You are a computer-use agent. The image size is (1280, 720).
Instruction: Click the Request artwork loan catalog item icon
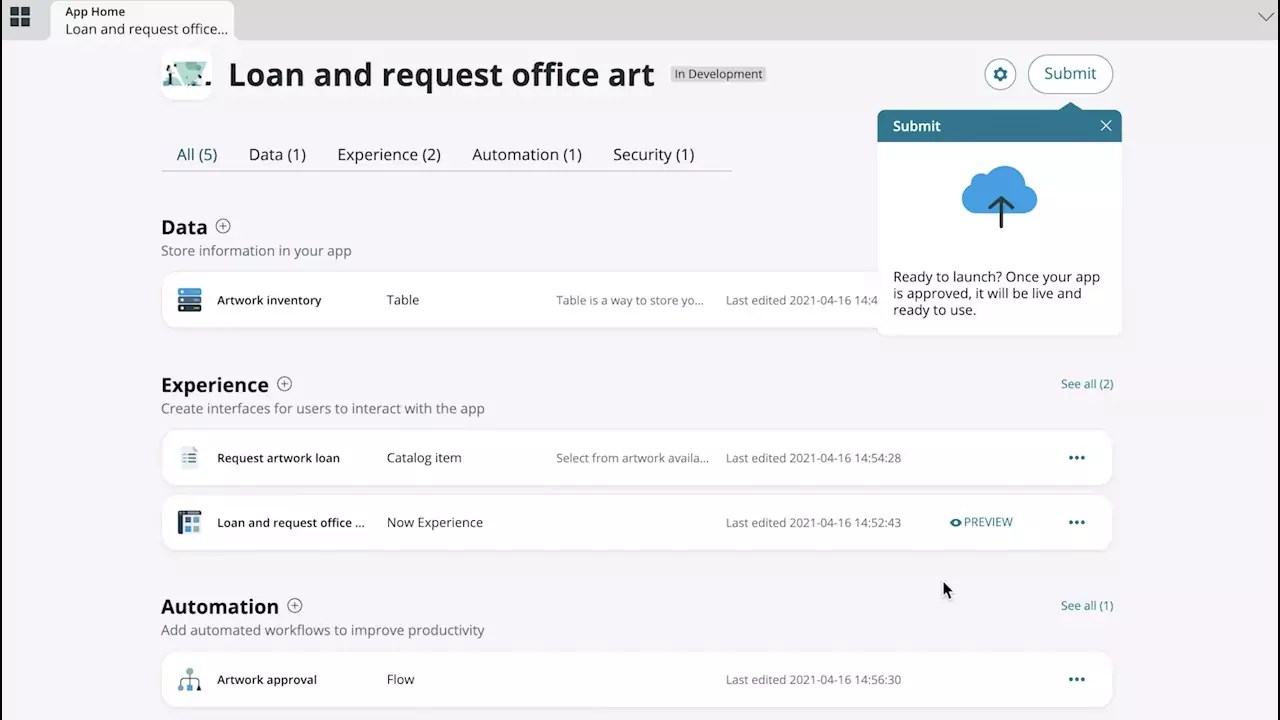pos(190,457)
